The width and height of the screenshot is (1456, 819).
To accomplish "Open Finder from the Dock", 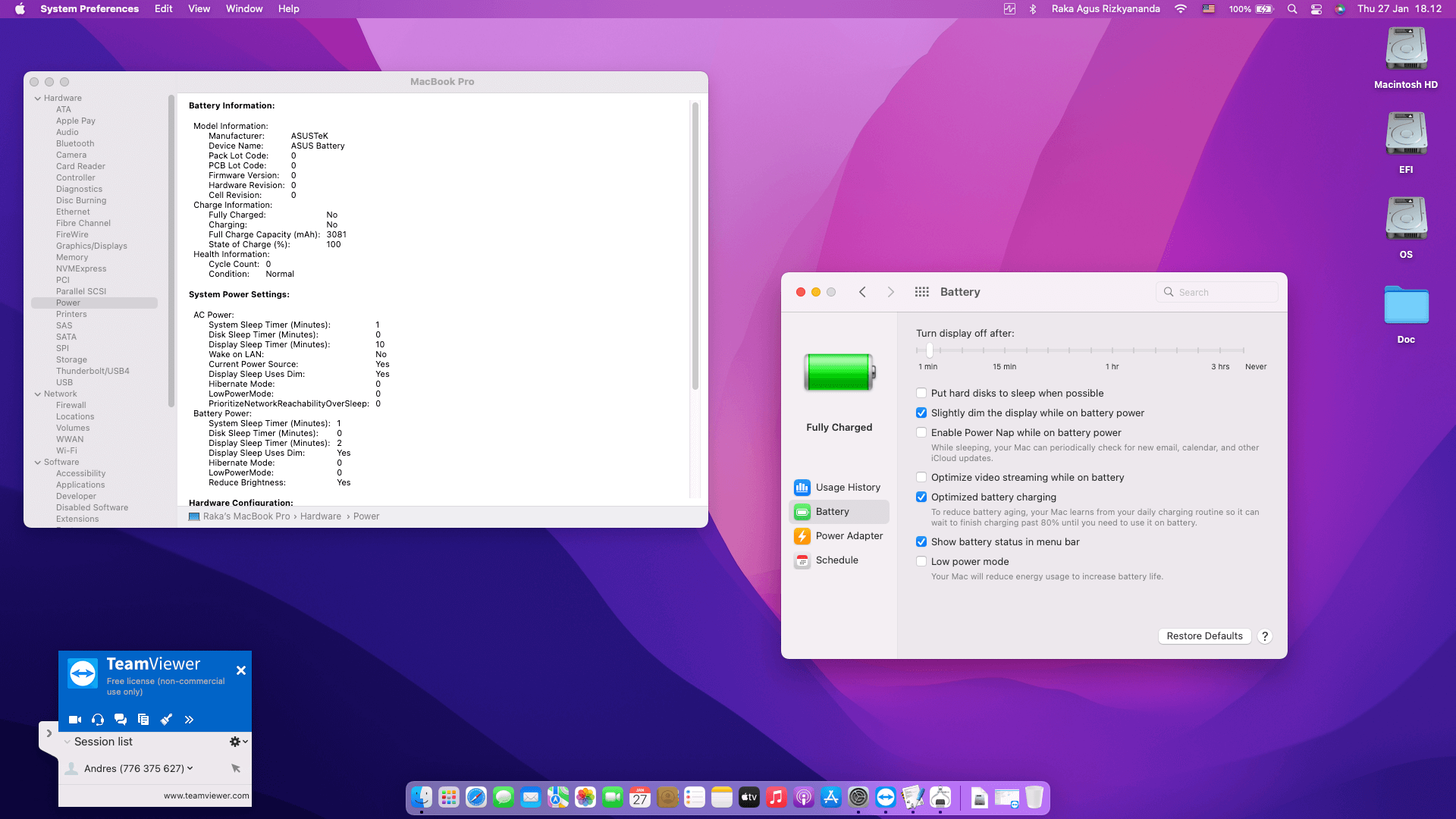I will click(x=422, y=798).
